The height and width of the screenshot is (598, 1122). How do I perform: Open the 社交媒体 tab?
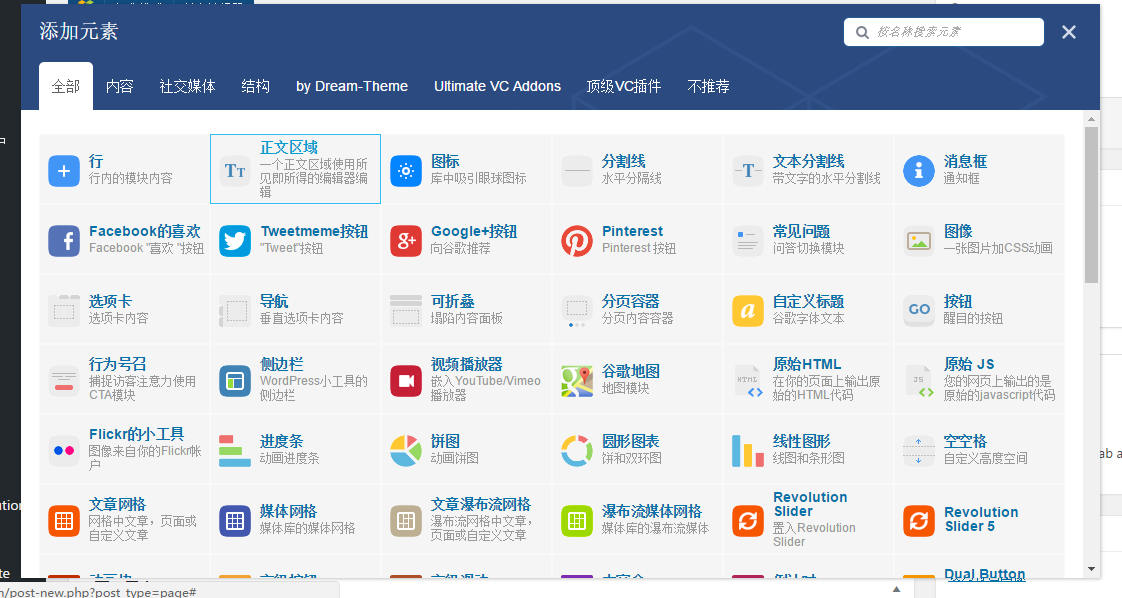tap(187, 86)
